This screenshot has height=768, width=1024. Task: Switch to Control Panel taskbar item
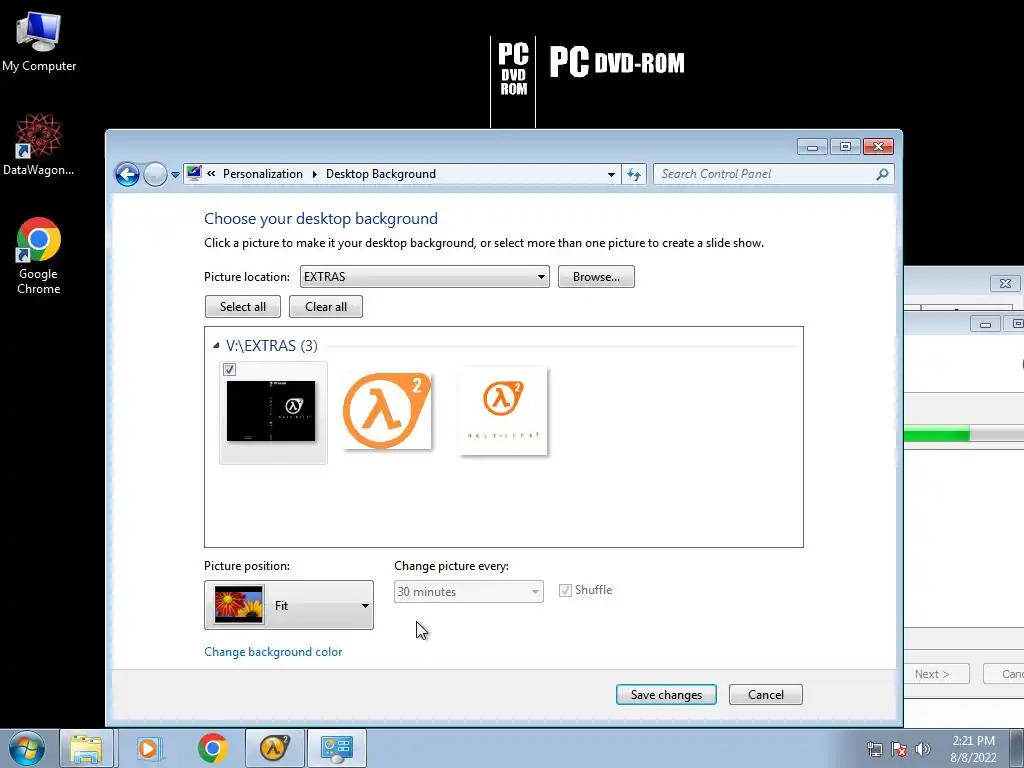coord(337,748)
